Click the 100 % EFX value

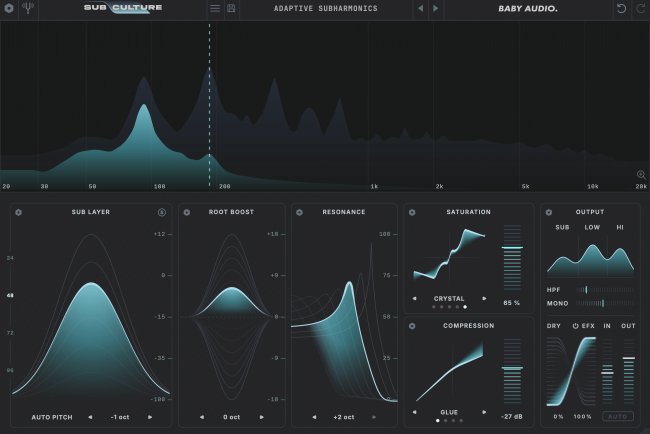(582, 417)
